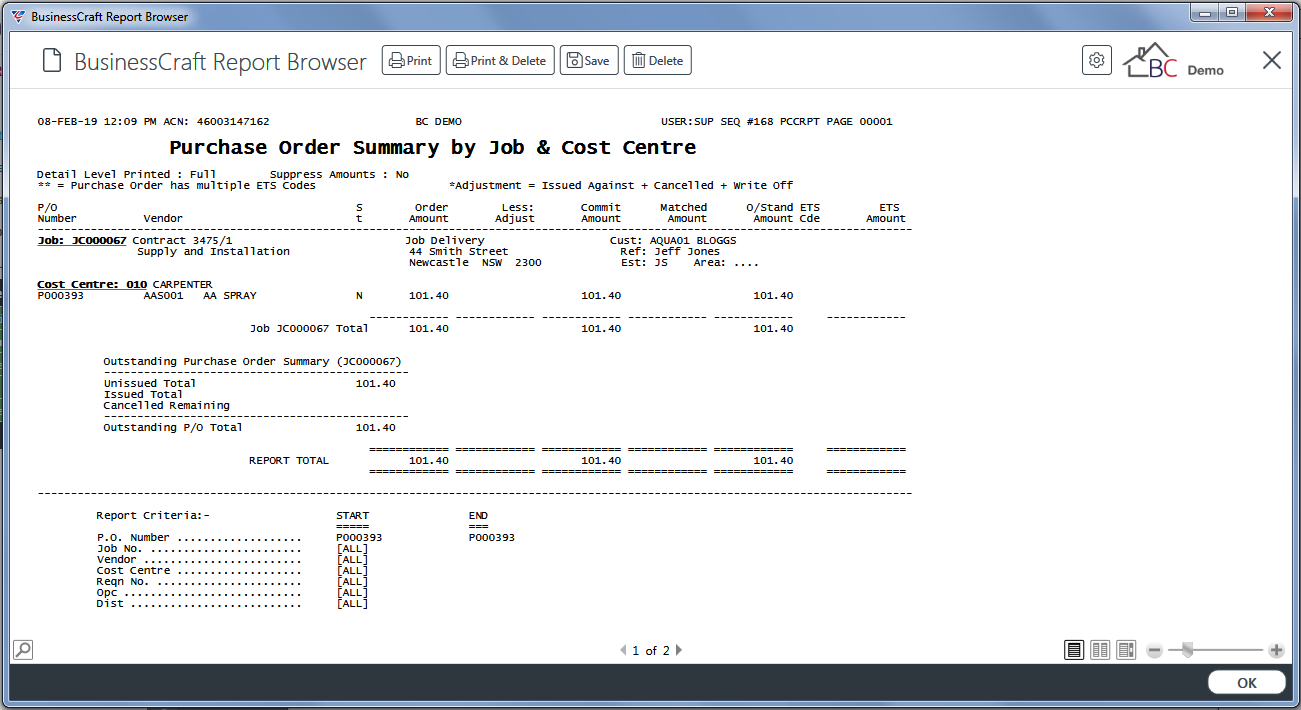Click "Job JC000067 Total" label
The width and height of the screenshot is (1301, 710).
(309, 329)
